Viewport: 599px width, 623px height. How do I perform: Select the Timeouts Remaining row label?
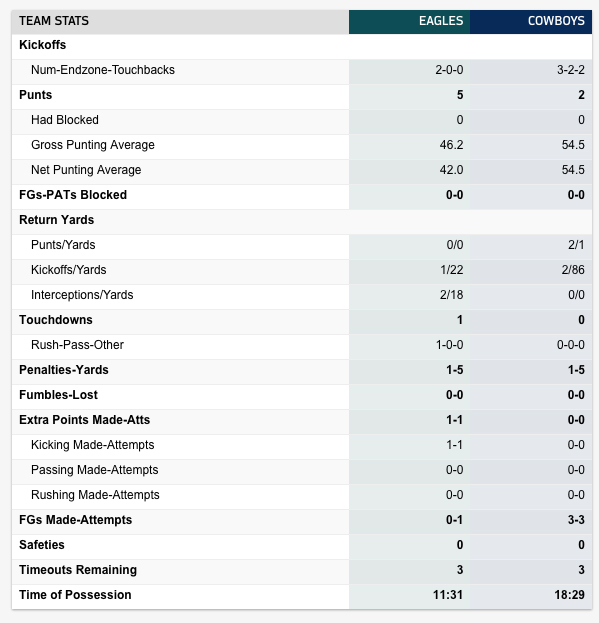[x=78, y=570]
